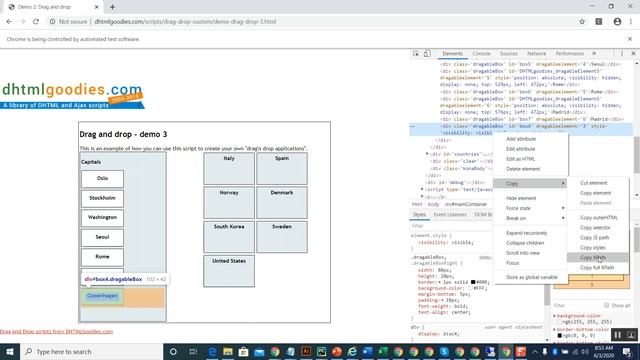
Task: Bookmark this page with the star icon
Action: click(582, 22)
